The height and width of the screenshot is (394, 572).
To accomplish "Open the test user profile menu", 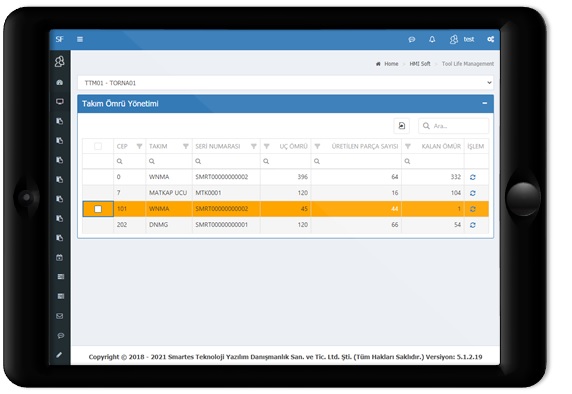I will point(461,39).
